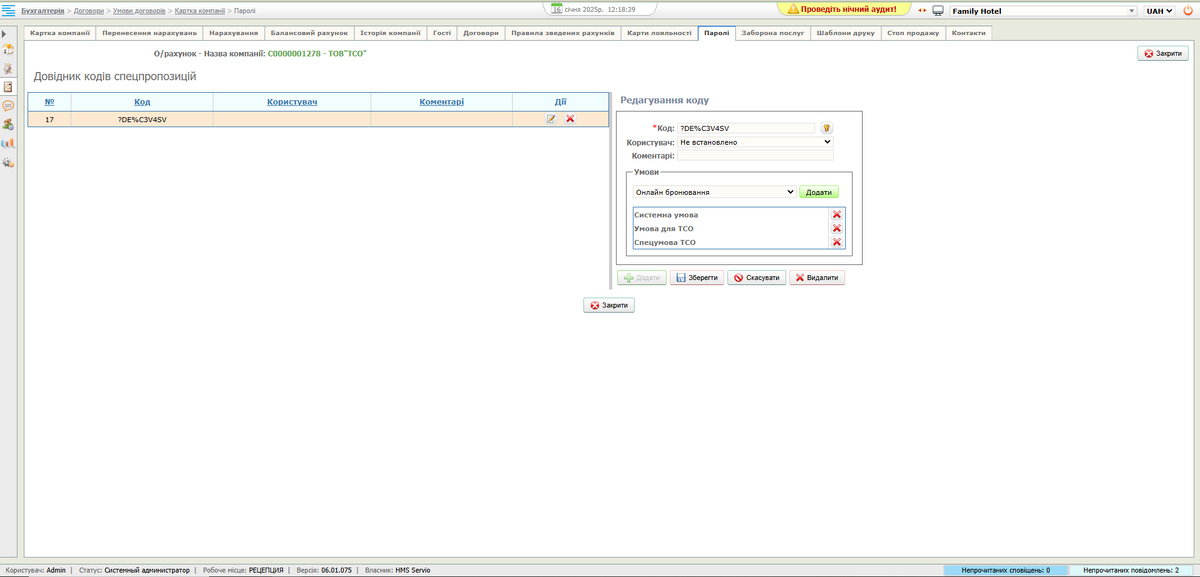Open the hamburger menu icon at top left
This screenshot has height=577, width=1200.
[9, 10]
